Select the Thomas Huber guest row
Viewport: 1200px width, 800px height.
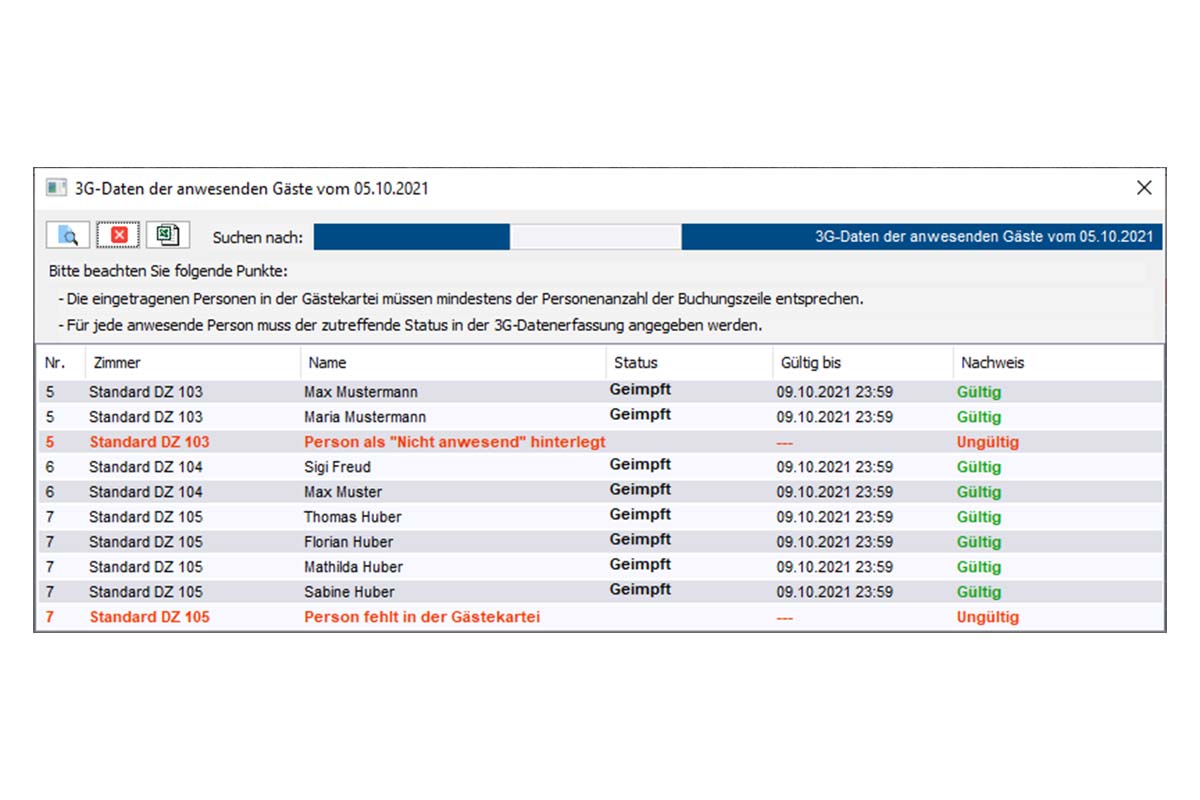352,517
